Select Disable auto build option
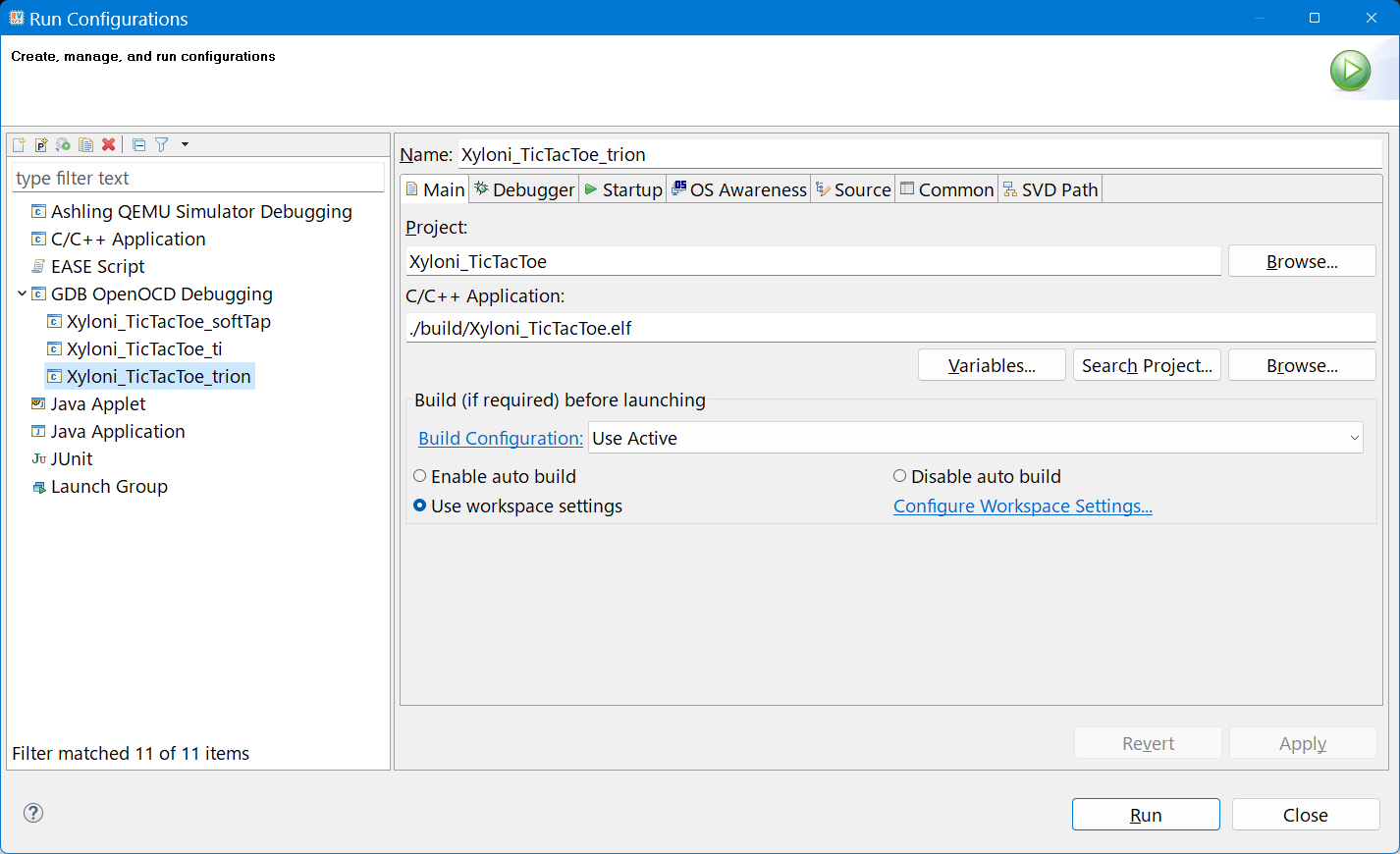Screen dimensions: 1400x854 (899, 476)
